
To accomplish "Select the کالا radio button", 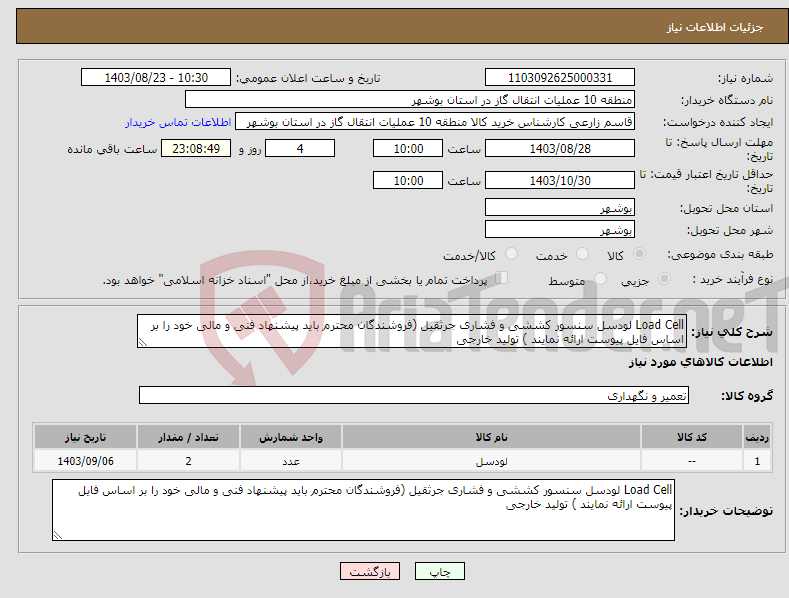I will [x=639, y=254].
